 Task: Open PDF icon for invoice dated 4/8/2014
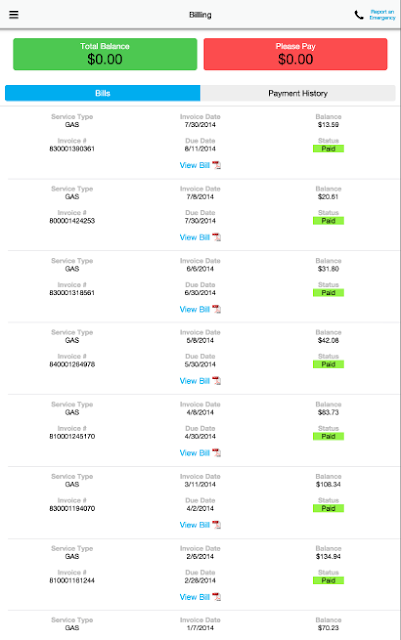(216, 453)
